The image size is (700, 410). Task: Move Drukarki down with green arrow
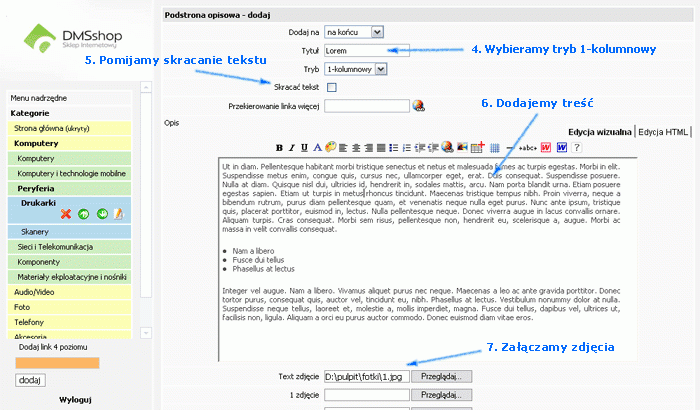102,214
